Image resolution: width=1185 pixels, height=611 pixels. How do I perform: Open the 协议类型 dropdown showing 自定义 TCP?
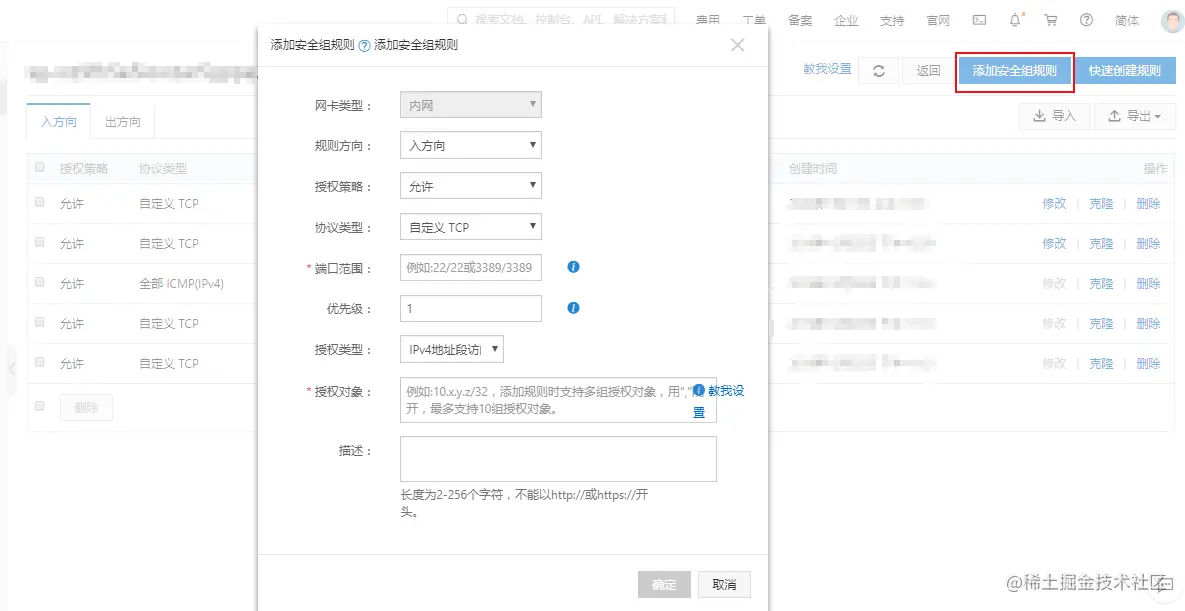point(470,226)
